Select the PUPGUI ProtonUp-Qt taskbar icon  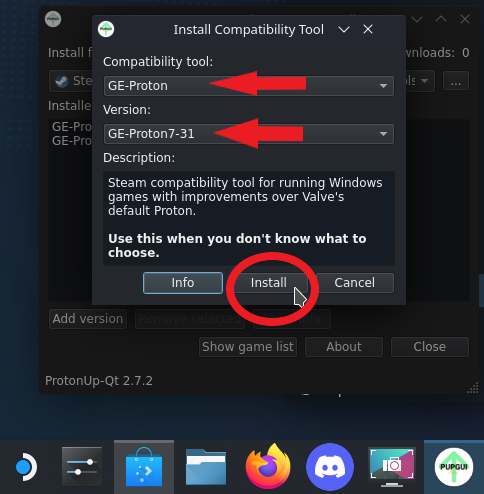pyautogui.click(x=453, y=467)
